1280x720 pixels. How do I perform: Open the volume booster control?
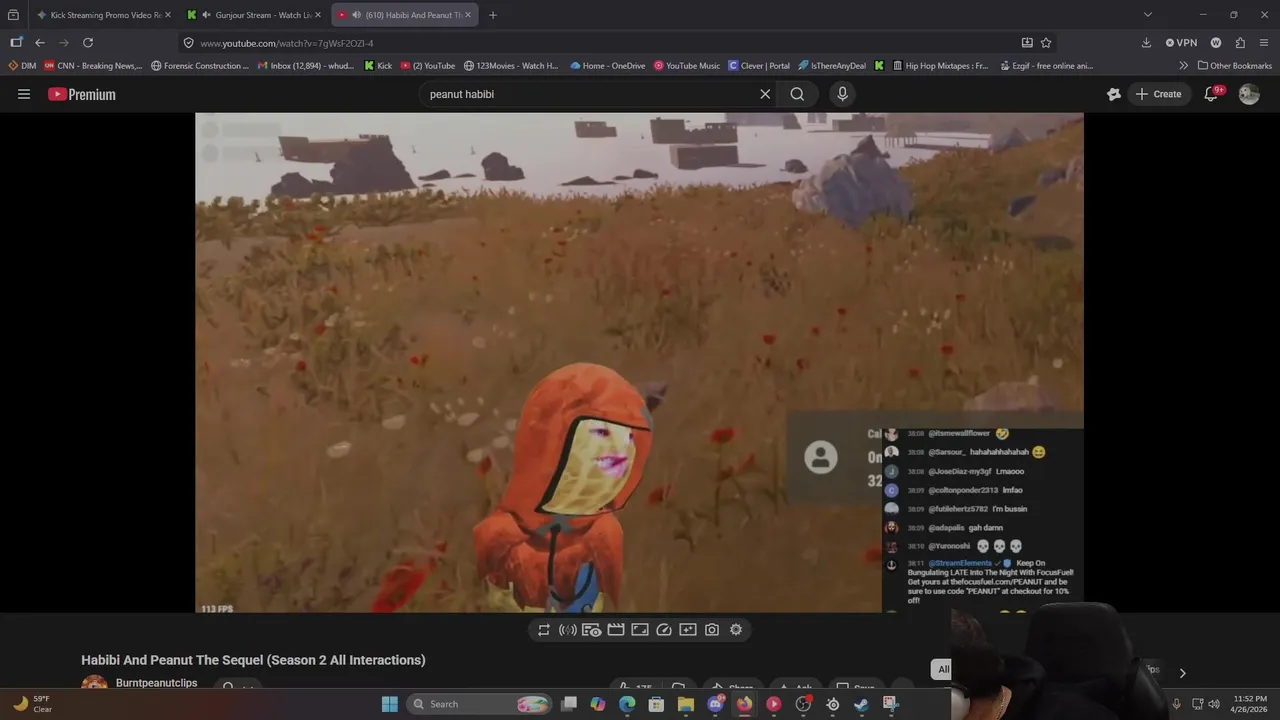pyautogui.click(x=568, y=630)
